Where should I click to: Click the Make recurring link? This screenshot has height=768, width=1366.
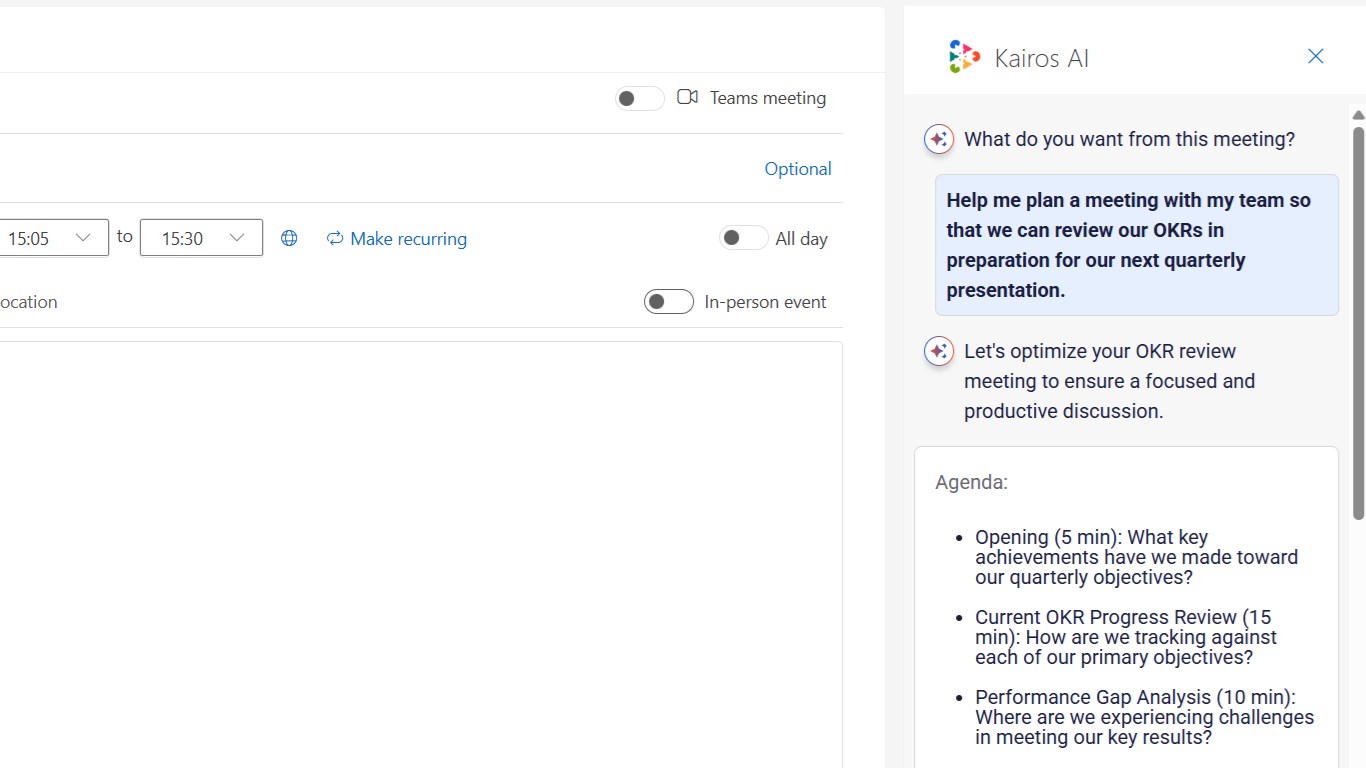(408, 239)
